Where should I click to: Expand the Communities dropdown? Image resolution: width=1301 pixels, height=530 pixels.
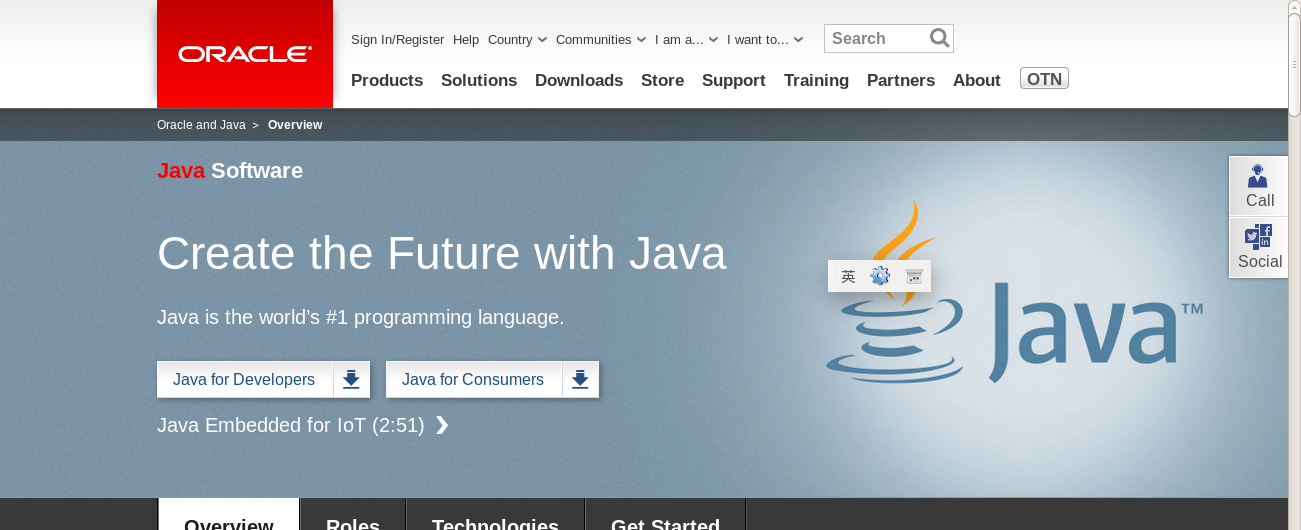click(x=600, y=40)
